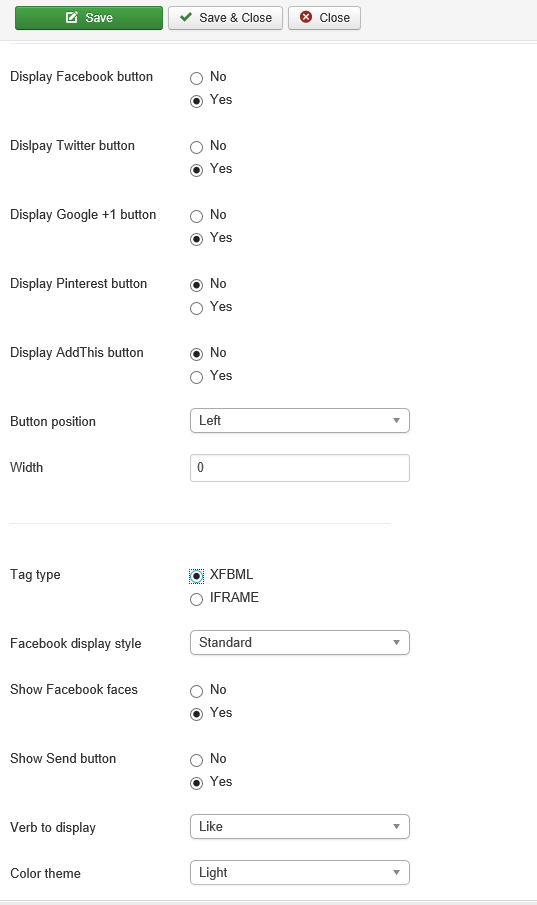Enable Yes for Display AddThis button
This screenshot has width=537, height=905.
pyautogui.click(x=196, y=377)
